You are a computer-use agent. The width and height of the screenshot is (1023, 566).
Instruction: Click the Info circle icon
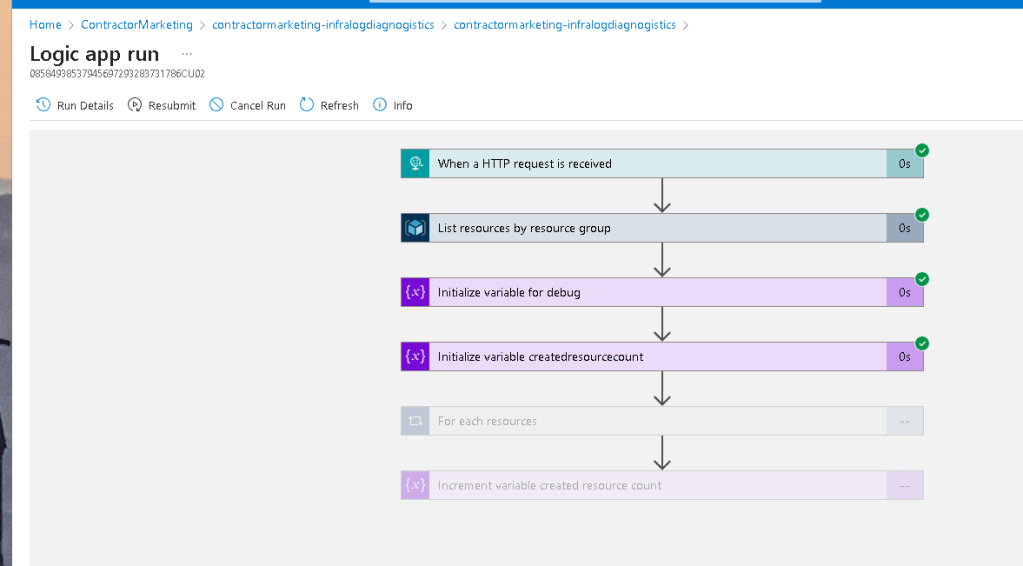[x=380, y=104]
